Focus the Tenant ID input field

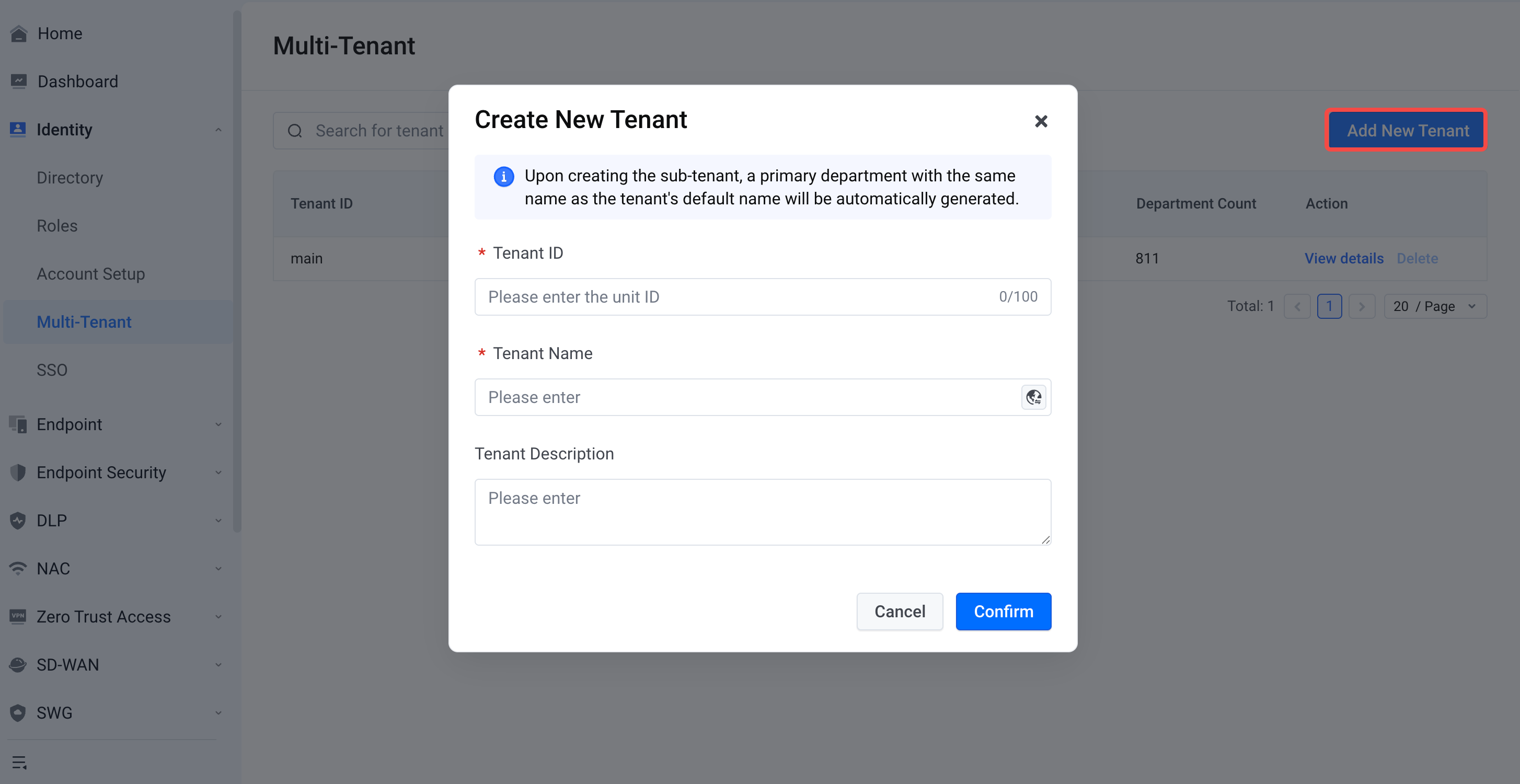(x=738, y=297)
